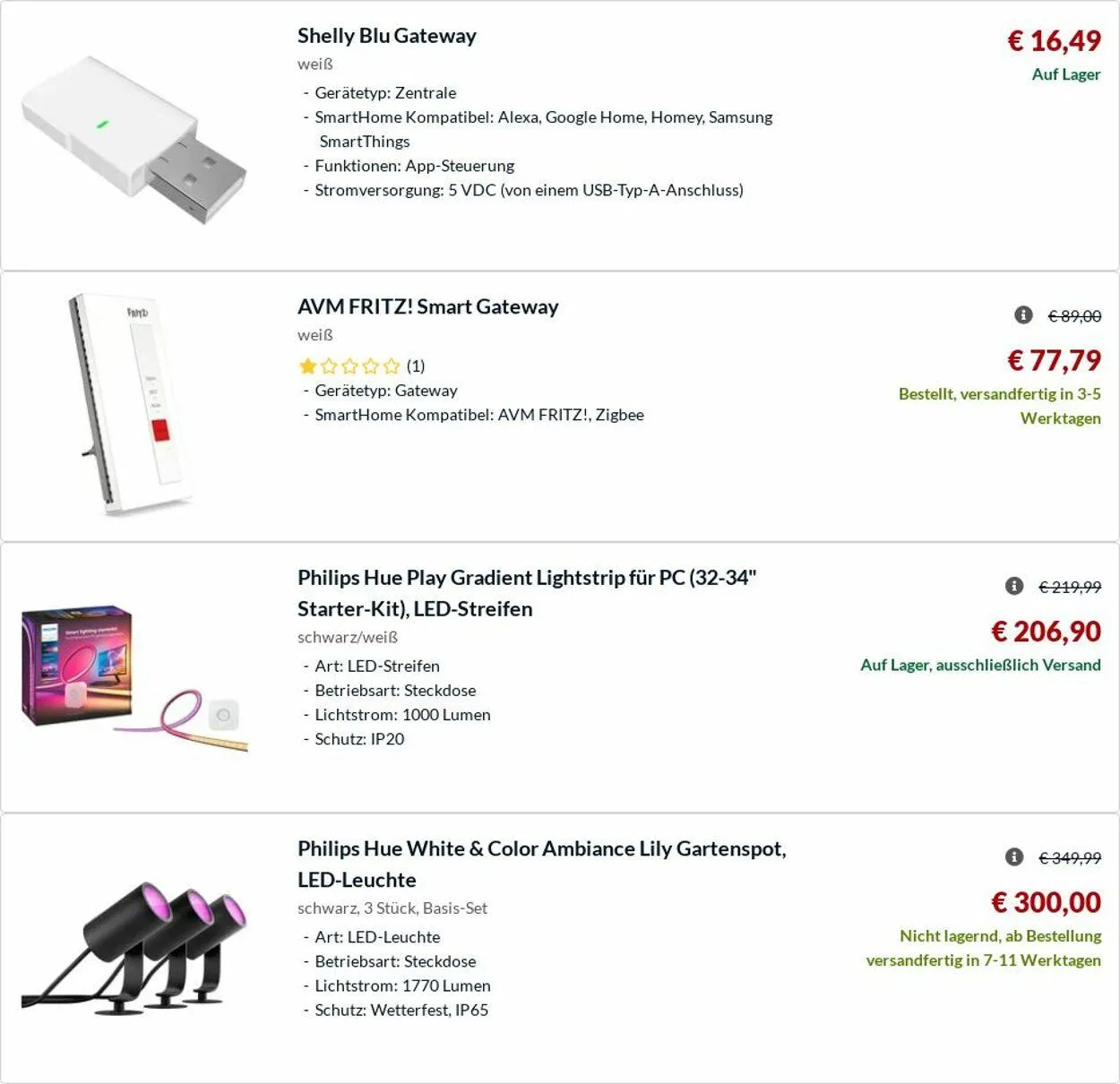This screenshot has height=1084, width=1120.
Task: Click info icon beside €89,00 old price
Action: (x=1023, y=314)
